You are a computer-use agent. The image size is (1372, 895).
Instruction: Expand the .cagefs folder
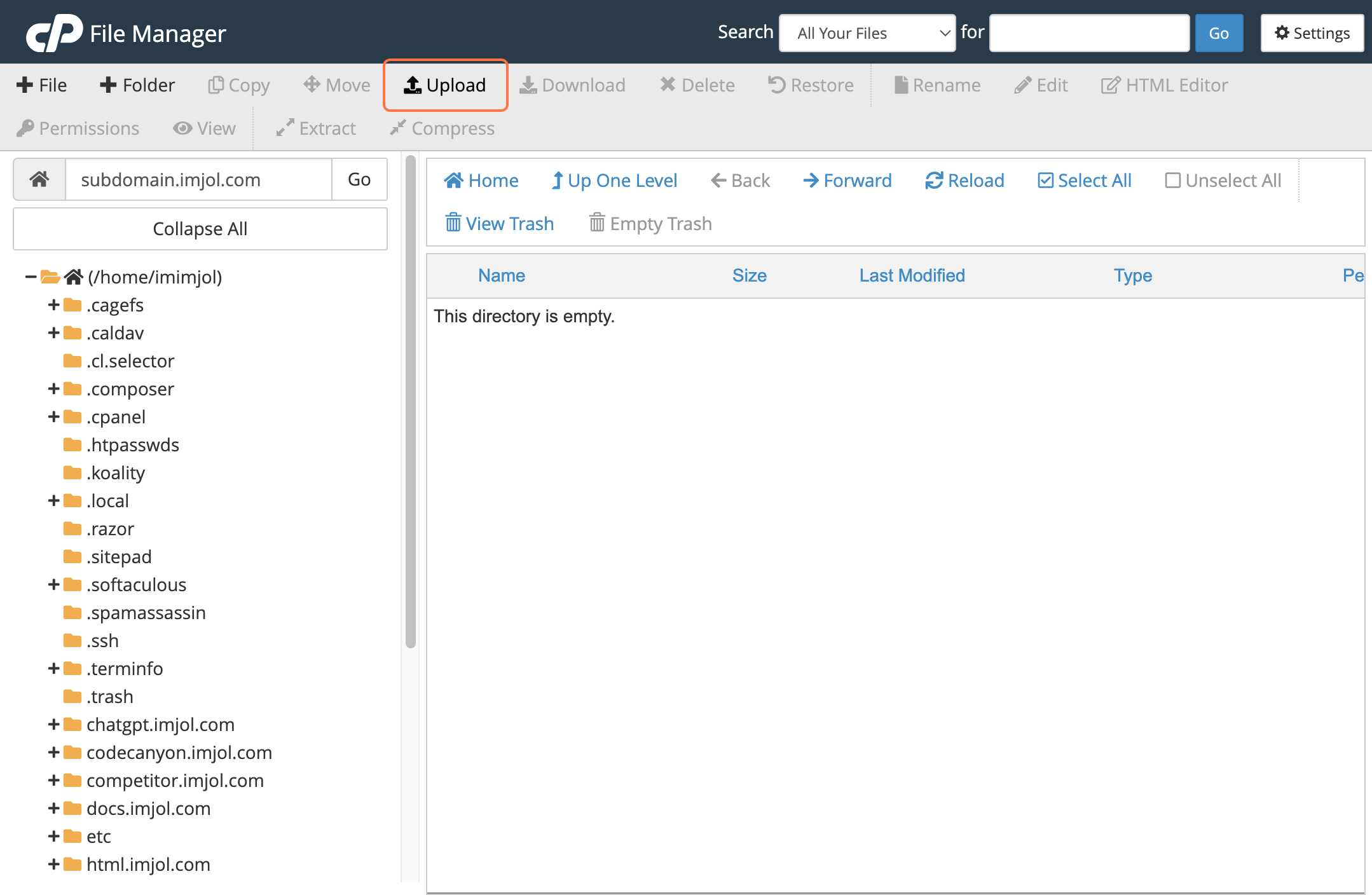click(54, 305)
